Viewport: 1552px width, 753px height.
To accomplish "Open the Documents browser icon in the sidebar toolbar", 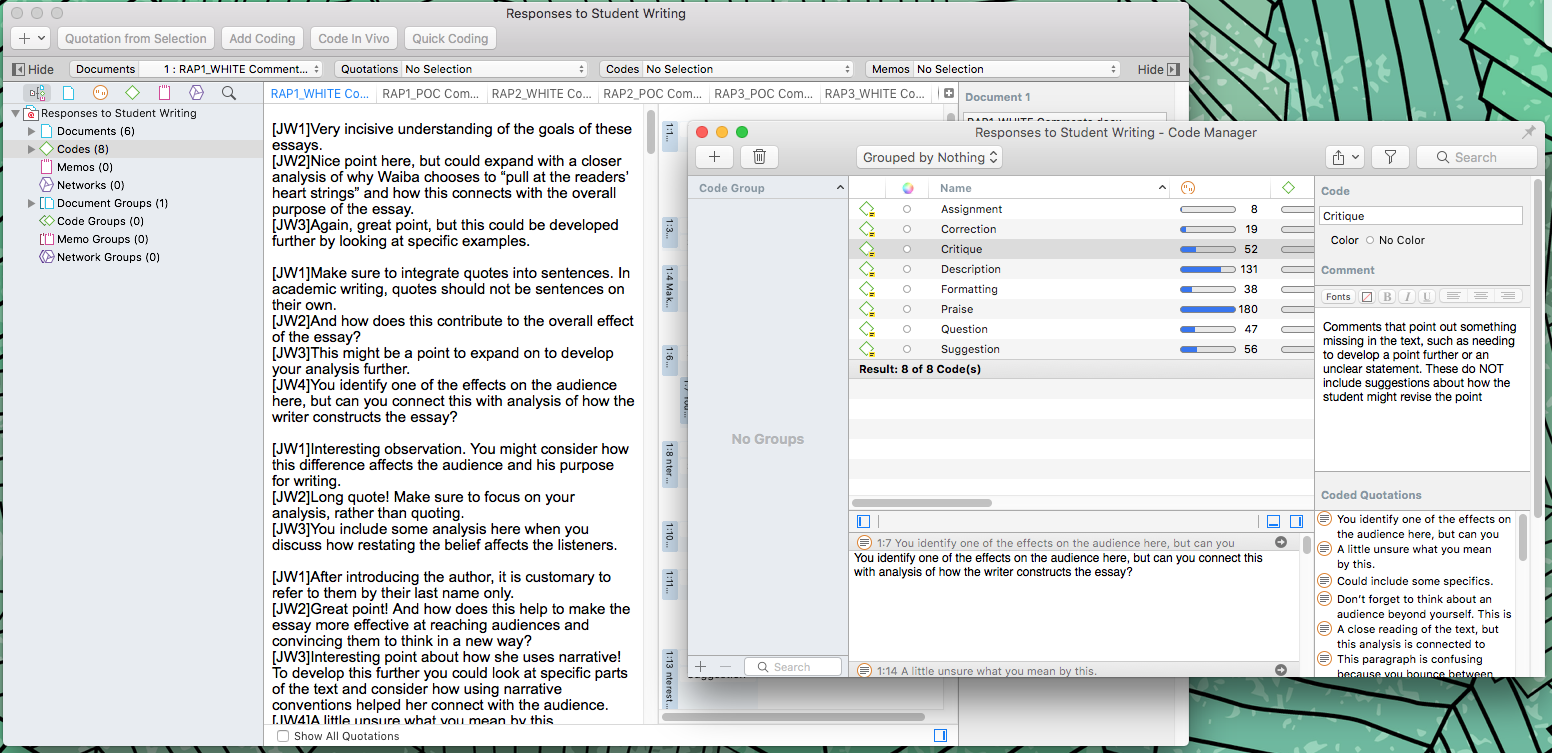I will pos(68,92).
